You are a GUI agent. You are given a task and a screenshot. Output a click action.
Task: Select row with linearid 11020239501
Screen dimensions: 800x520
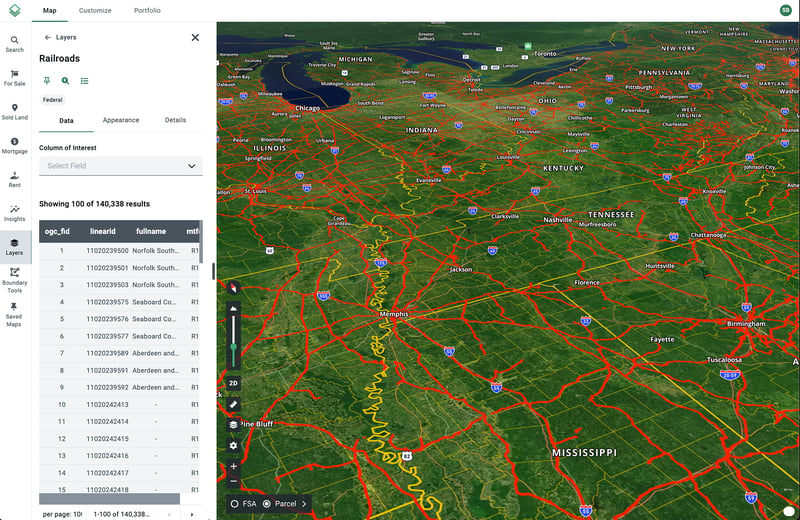(119, 268)
